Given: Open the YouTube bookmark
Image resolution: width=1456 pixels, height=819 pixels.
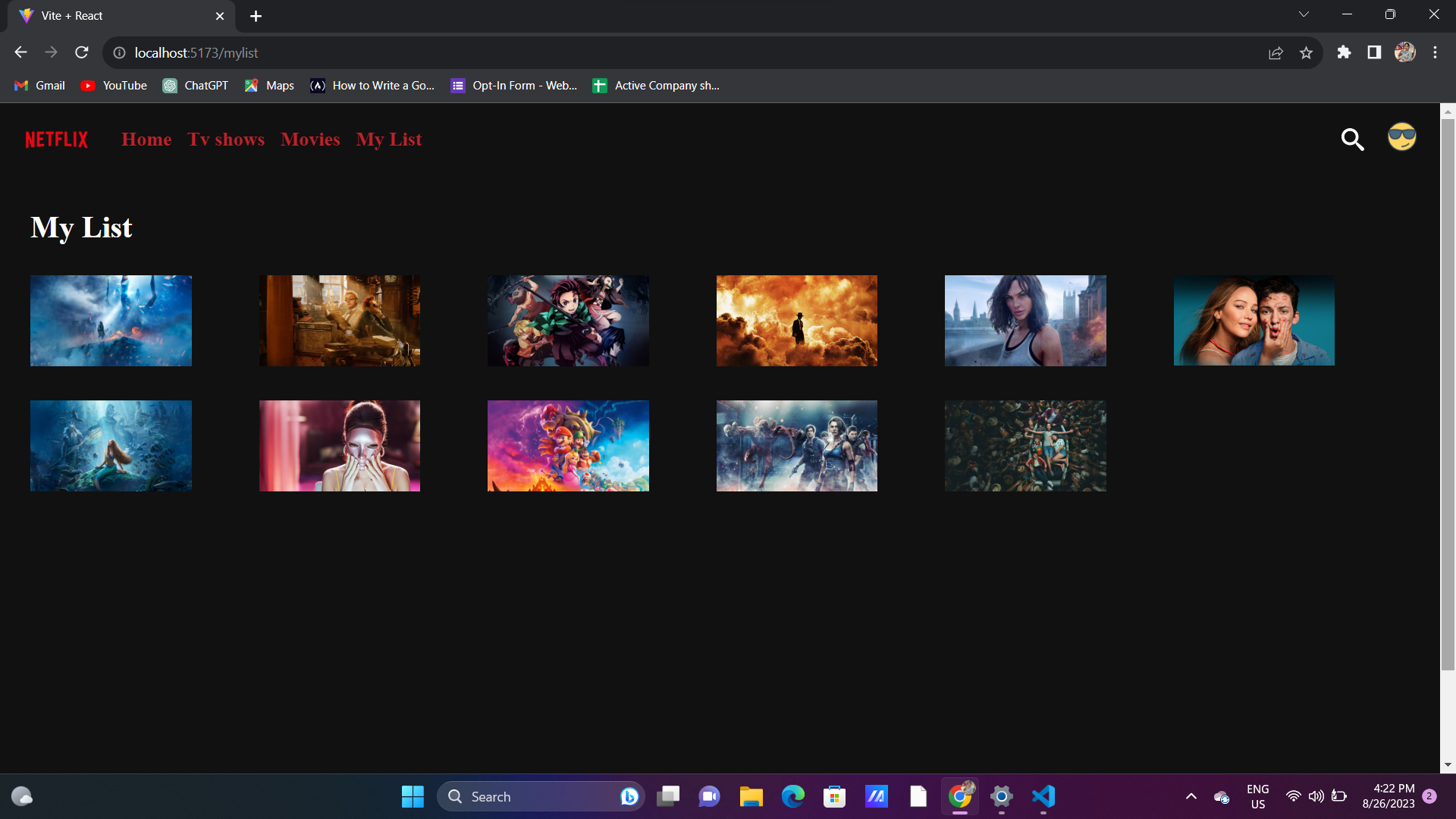Looking at the screenshot, I should click(112, 86).
